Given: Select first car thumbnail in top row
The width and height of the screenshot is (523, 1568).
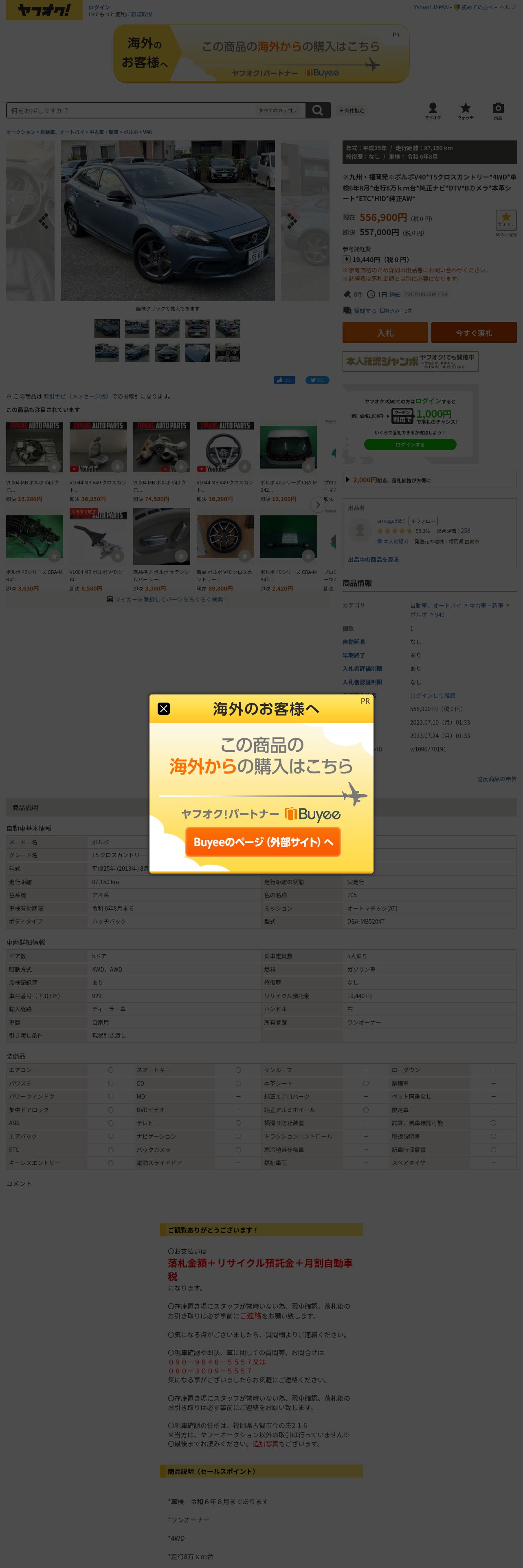Looking at the screenshot, I should [x=107, y=328].
